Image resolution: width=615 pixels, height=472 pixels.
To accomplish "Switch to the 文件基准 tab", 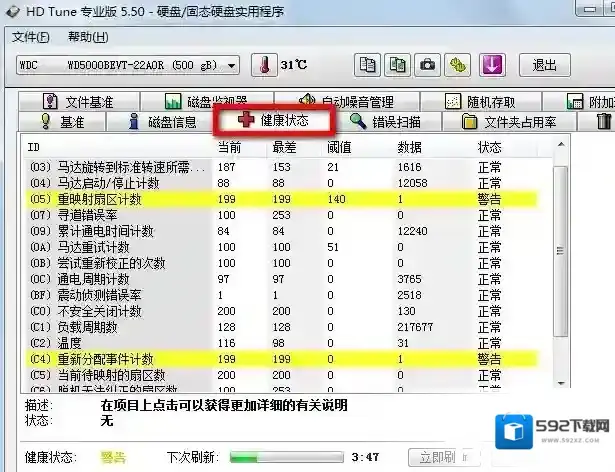I will coord(79,102).
